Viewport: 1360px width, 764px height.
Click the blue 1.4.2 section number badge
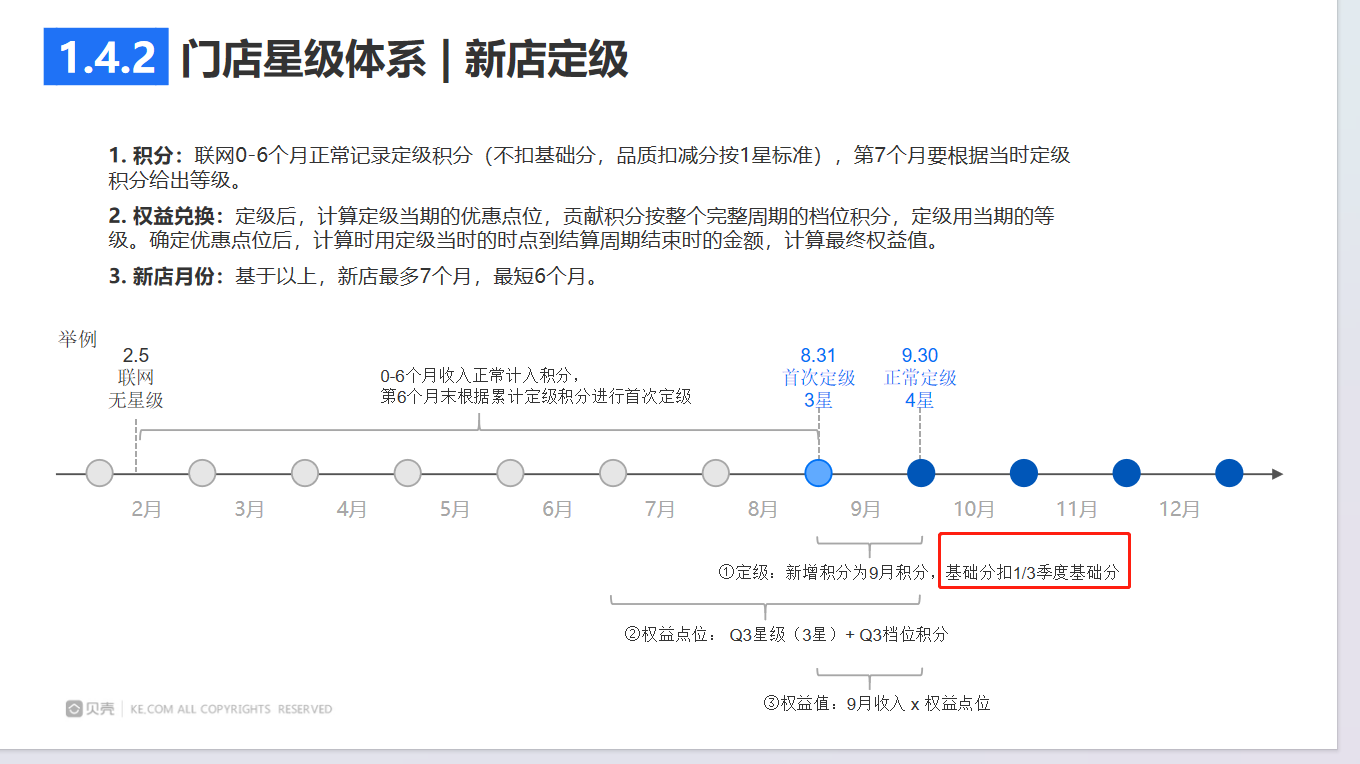(x=107, y=57)
